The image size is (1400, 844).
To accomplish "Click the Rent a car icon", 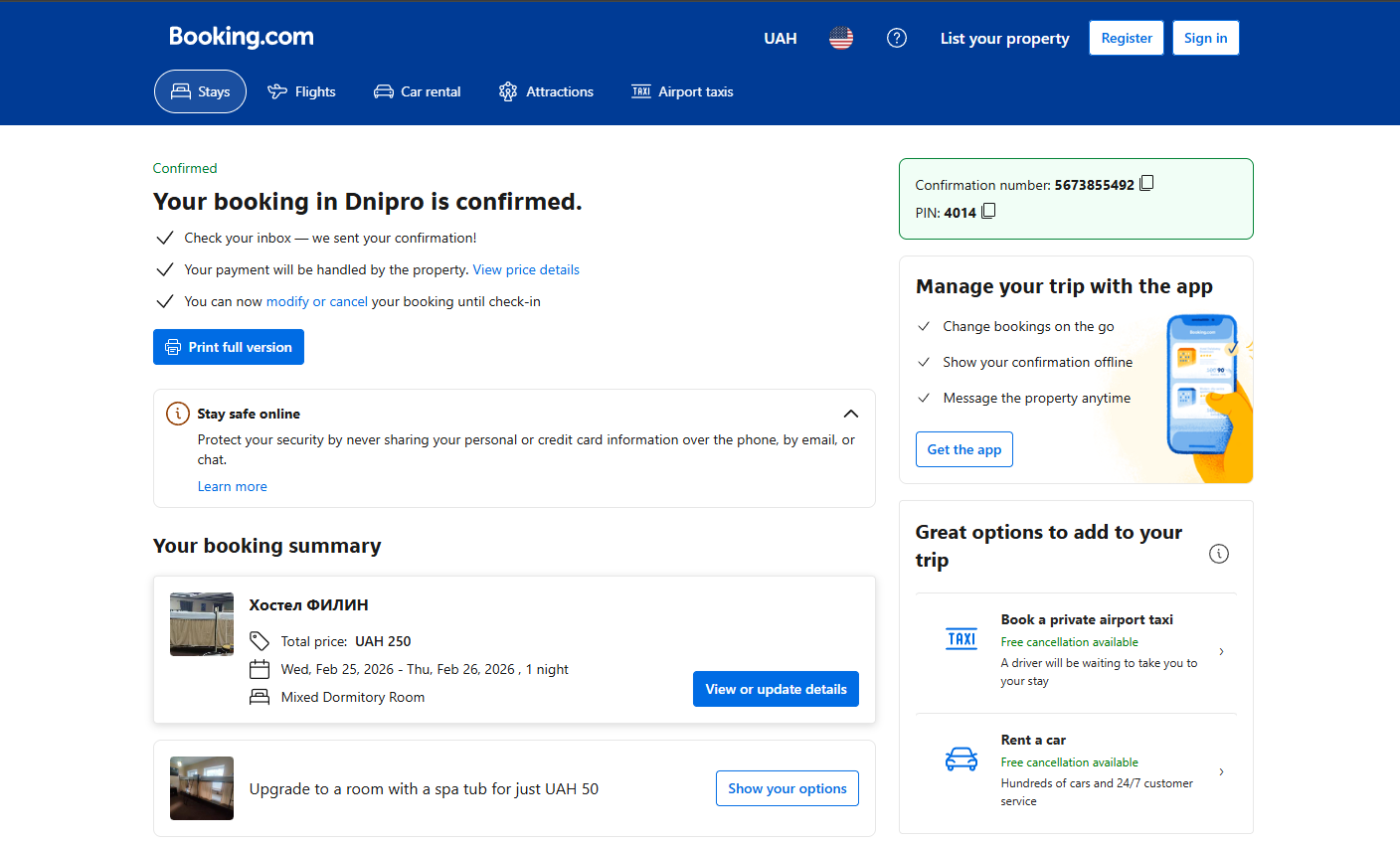I will (x=962, y=760).
